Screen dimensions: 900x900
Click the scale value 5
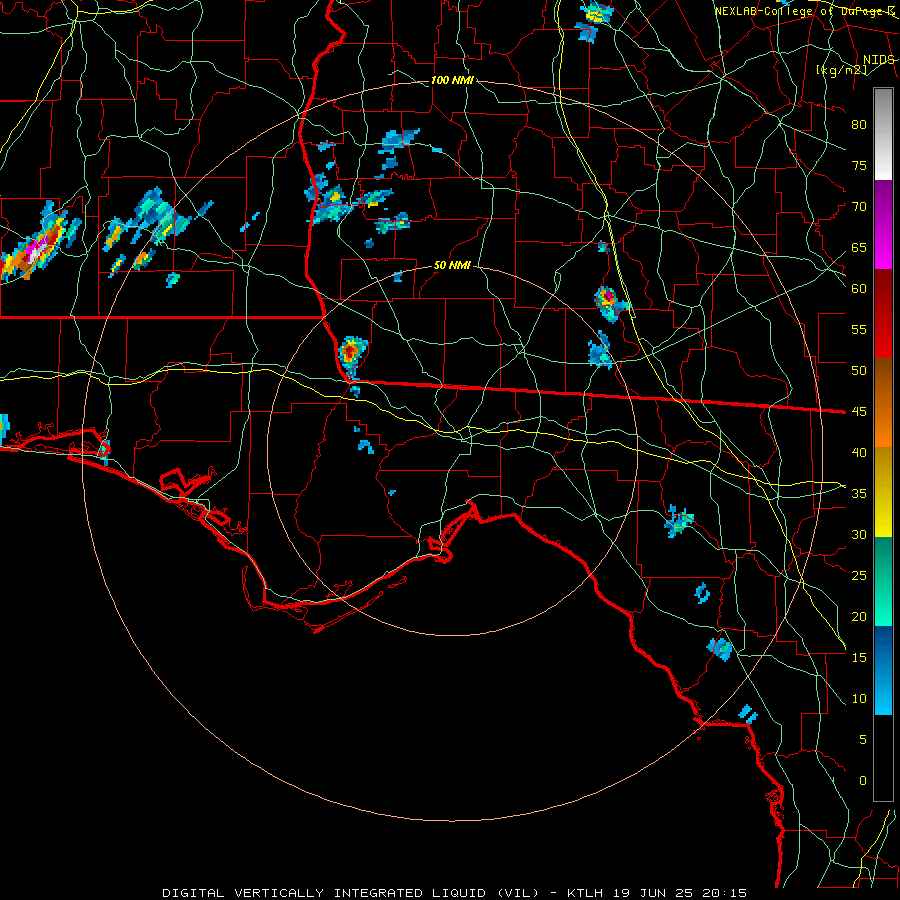click(x=863, y=740)
